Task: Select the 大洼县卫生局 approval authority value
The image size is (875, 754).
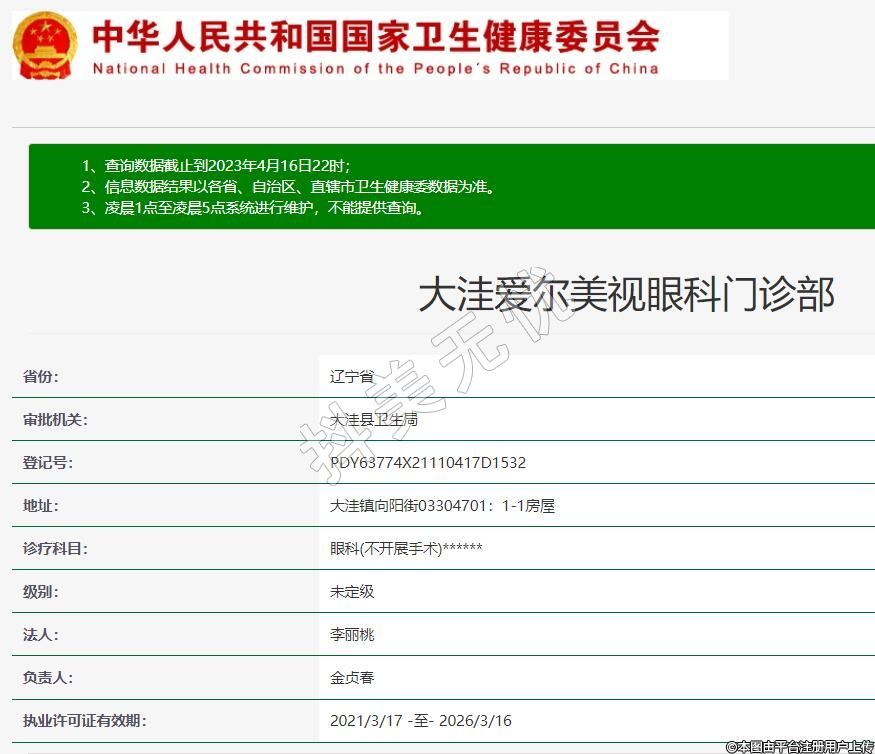Action: [374, 420]
